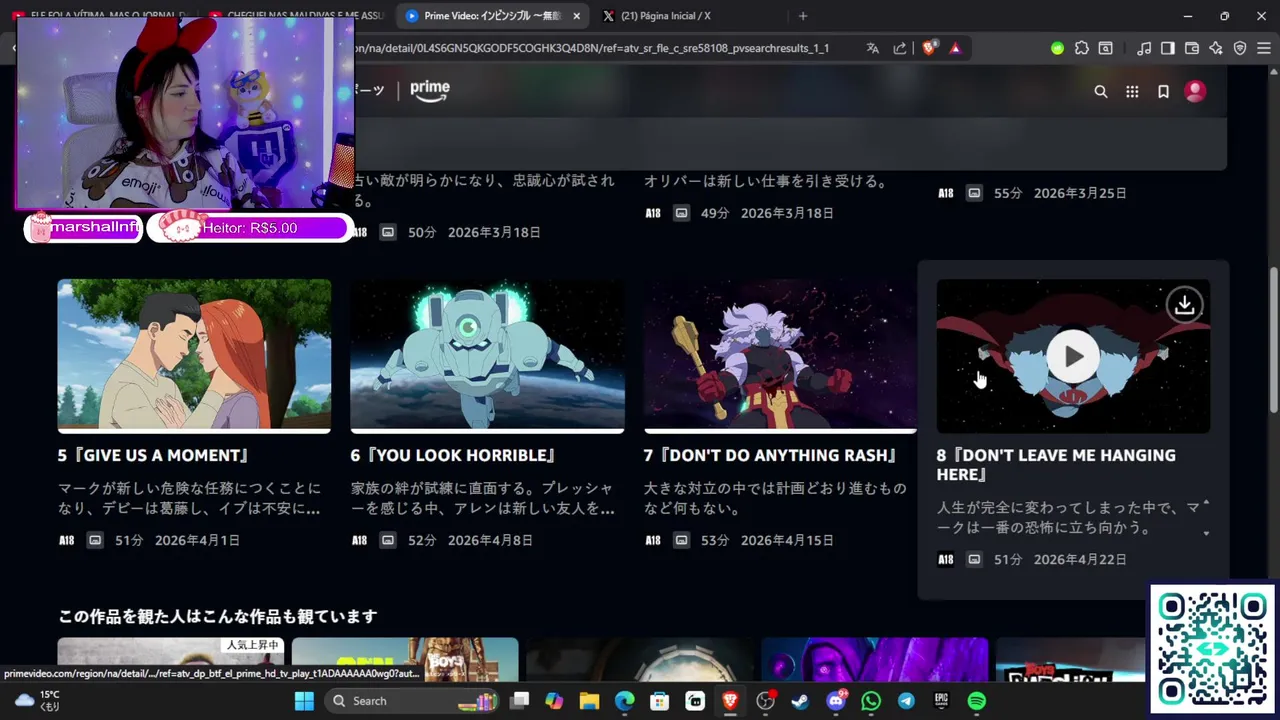Click the subtitles icon under episode 5
Image resolution: width=1280 pixels, height=720 pixels.
click(95, 540)
